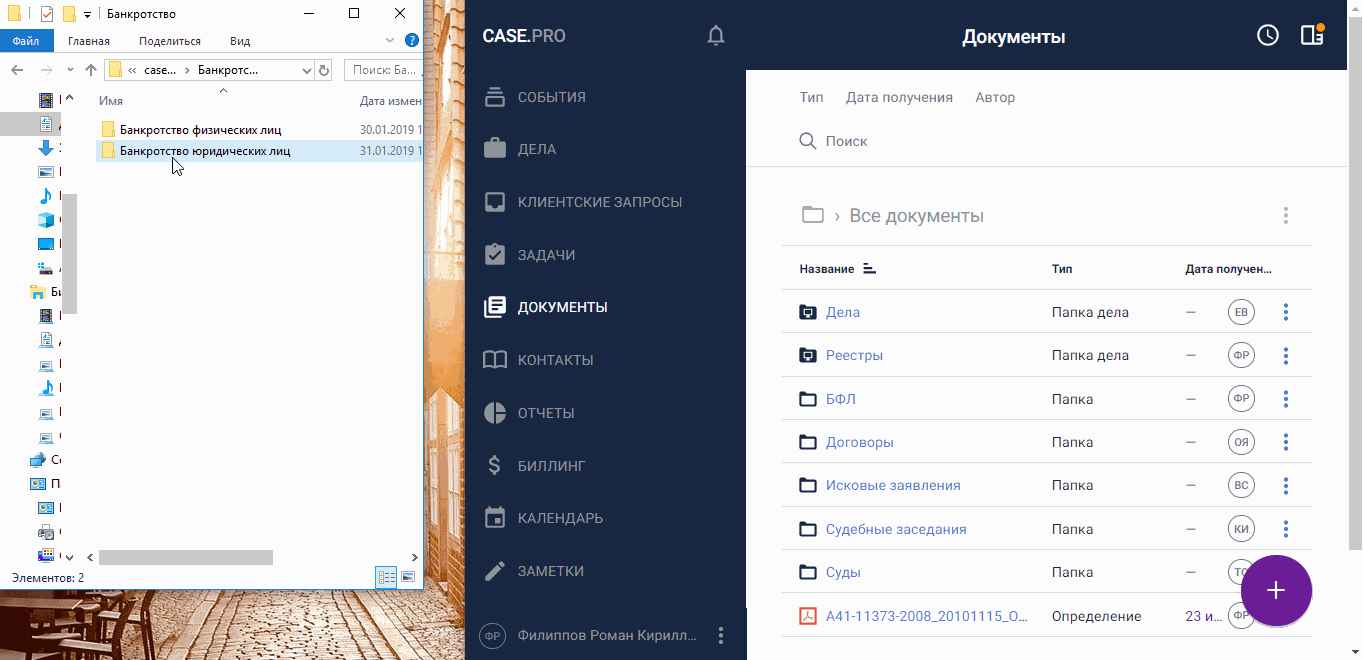Open the Поделиться ribbon tab in Explorer

coord(170,41)
